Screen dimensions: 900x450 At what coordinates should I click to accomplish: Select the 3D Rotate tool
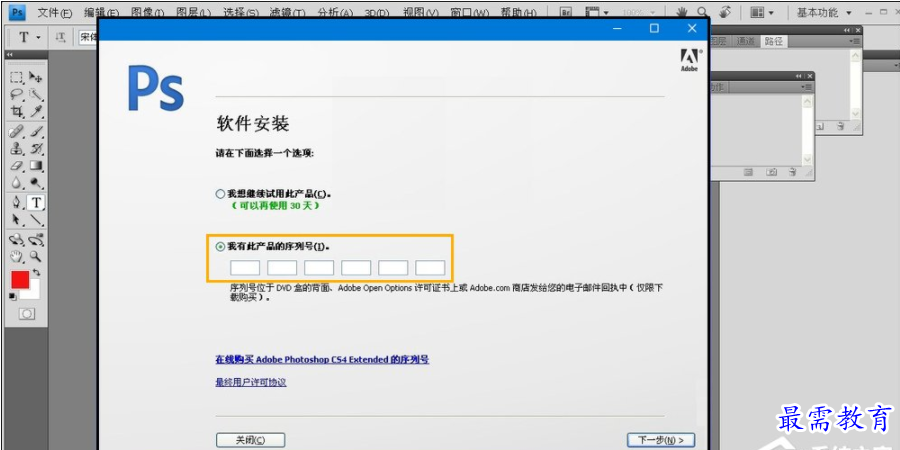coord(17,240)
